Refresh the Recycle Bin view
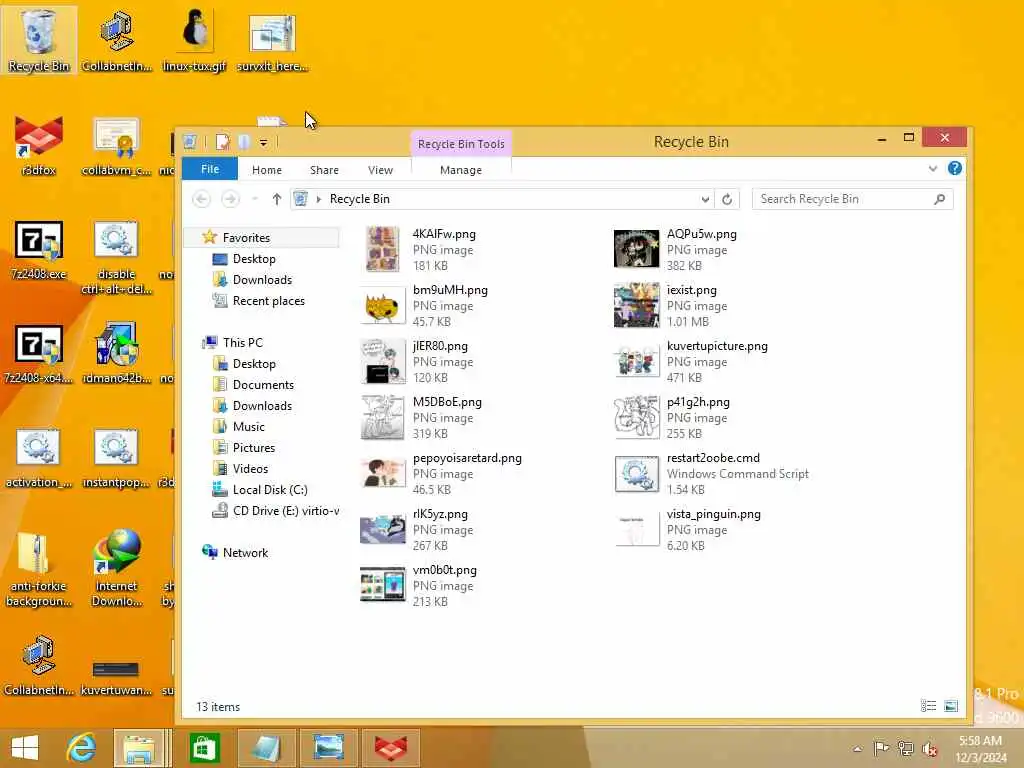The width and height of the screenshot is (1024, 768). point(727,199)
